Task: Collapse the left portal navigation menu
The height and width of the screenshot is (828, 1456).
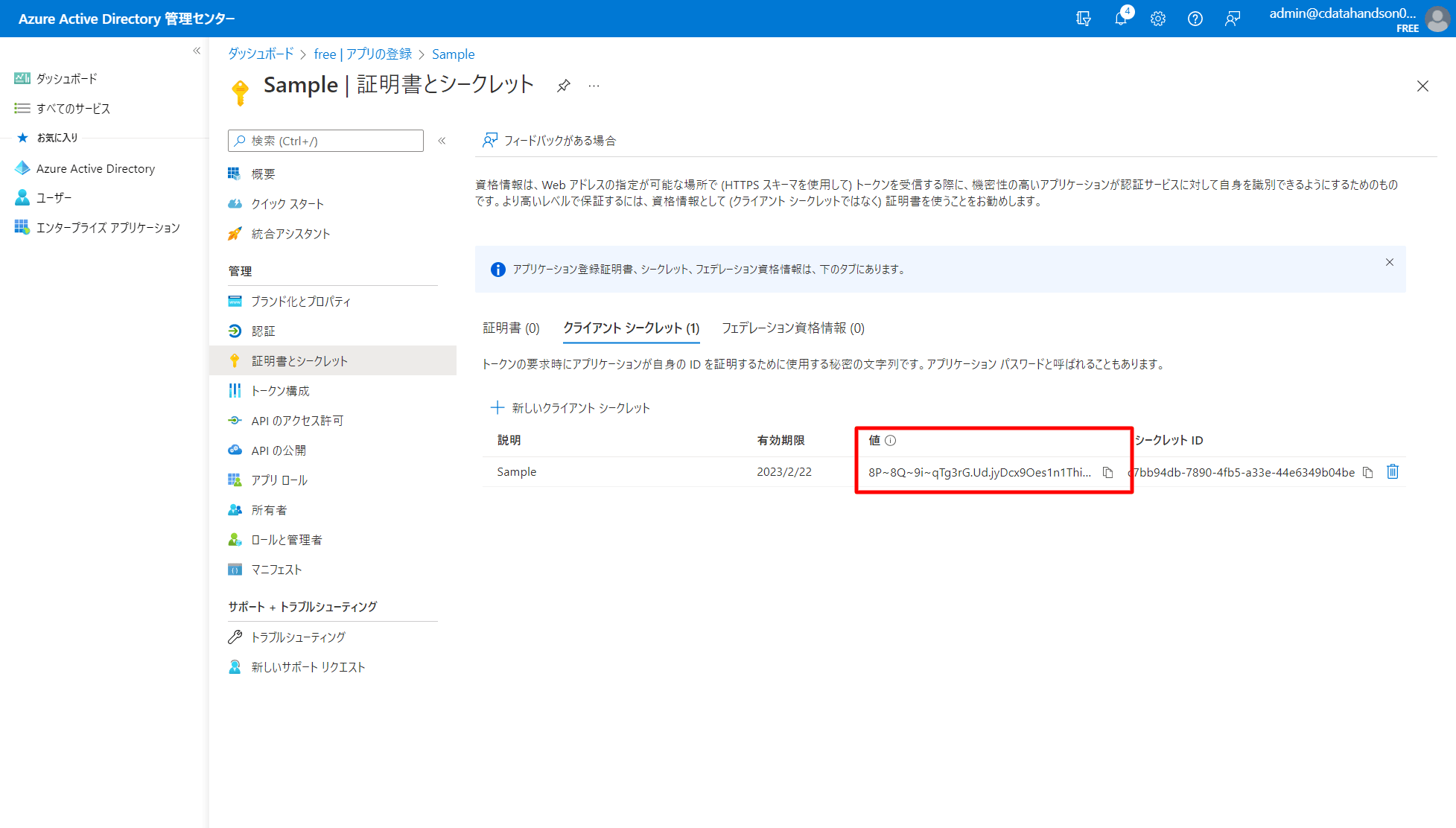Action: (197, 51)
